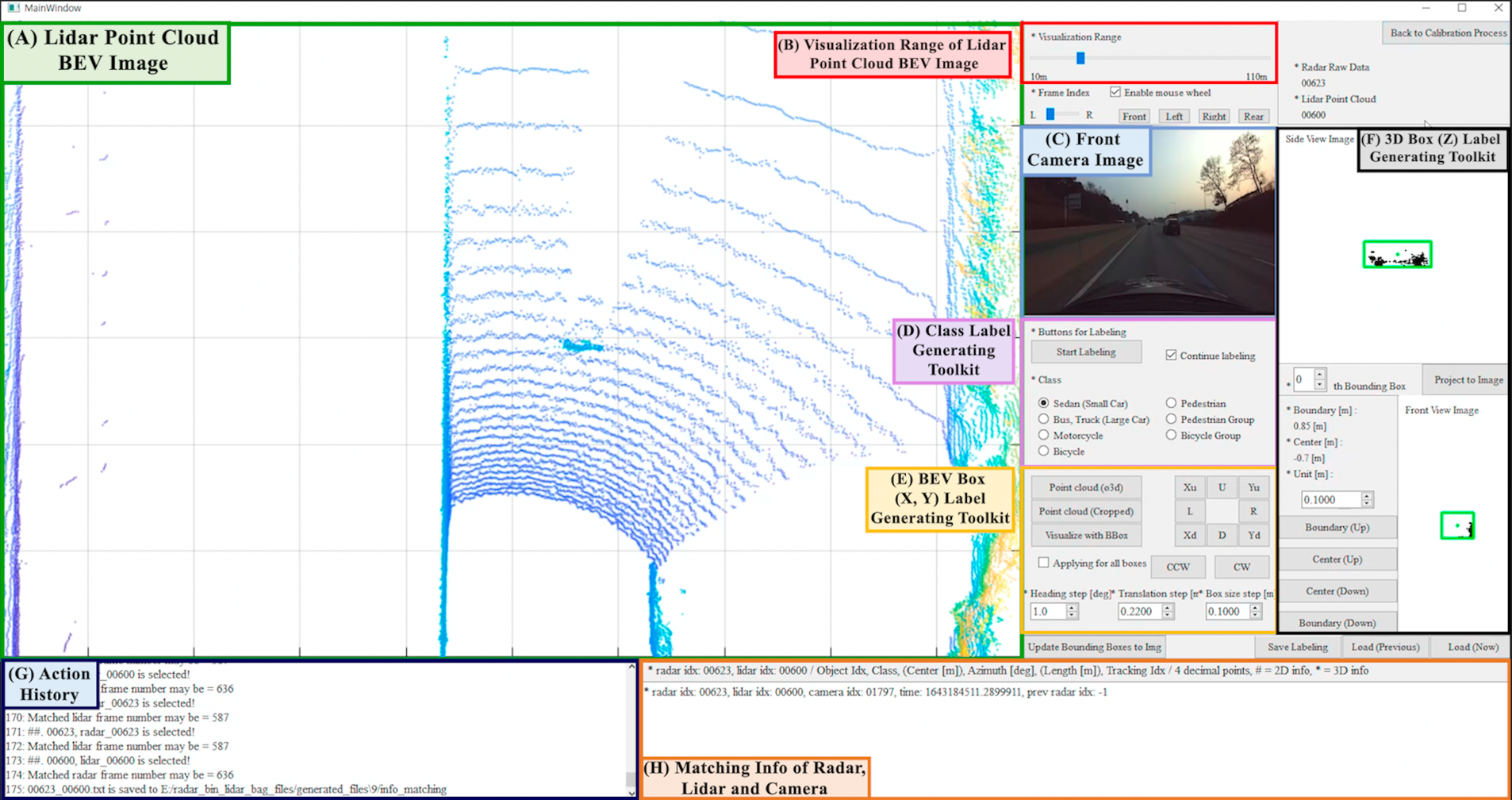The width and height of the screenshot is (1512, 800).
Task: Click side view image bounding box
Action: [x=1397, y=255]
